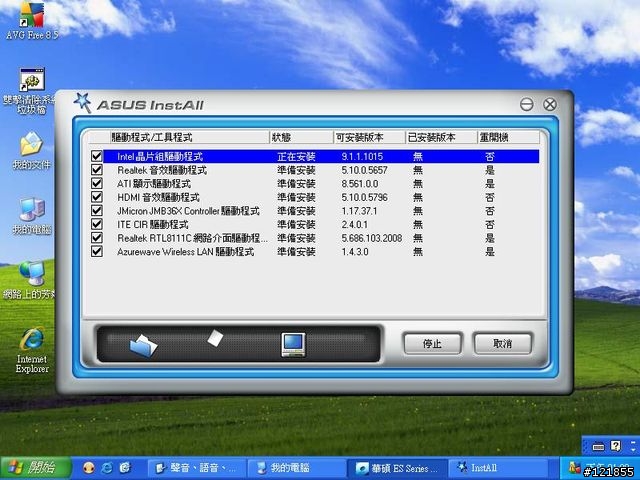Click version 9.1.1.1015 cell
The width and height of the screenshot is (640, 480).
click(362, 156)
